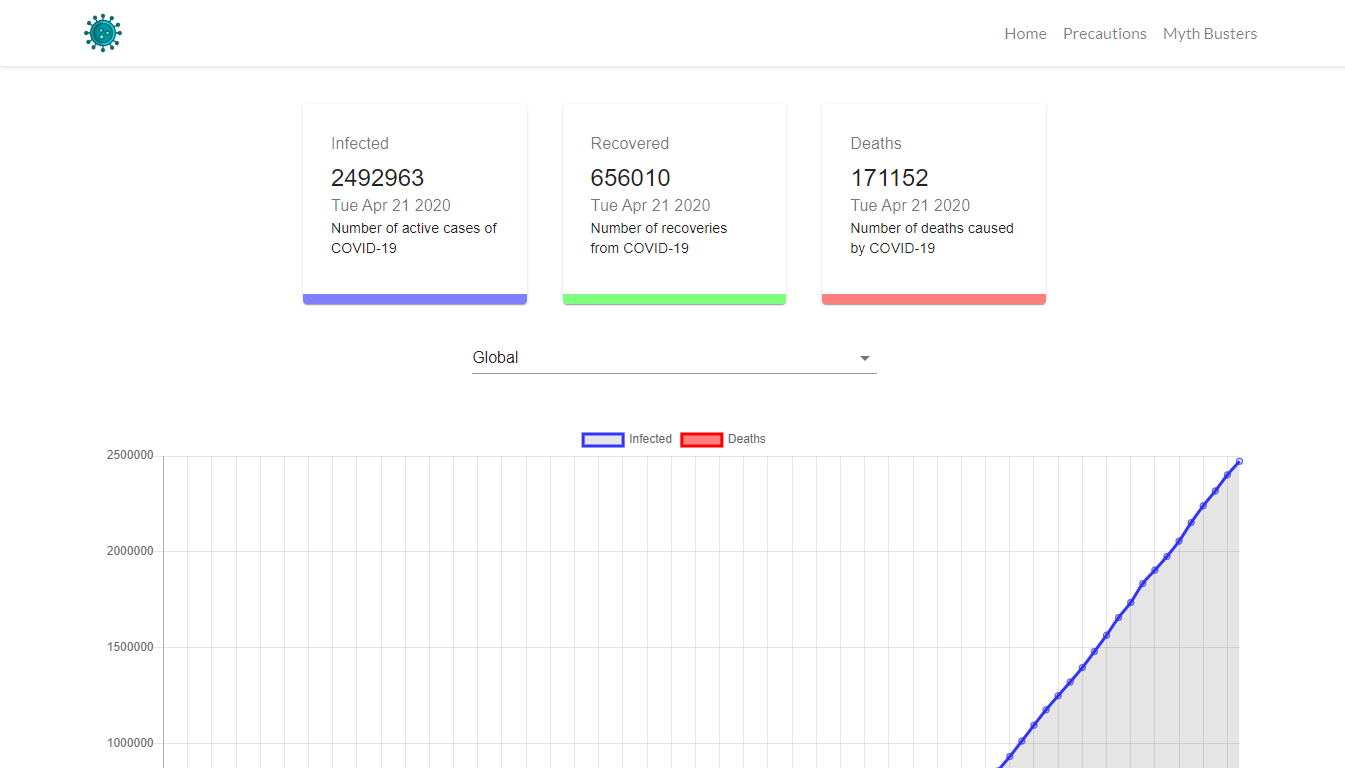Click the 1500000 y-axis label
This screenshot has width=1345, height=768.
[x=130, y=647]
